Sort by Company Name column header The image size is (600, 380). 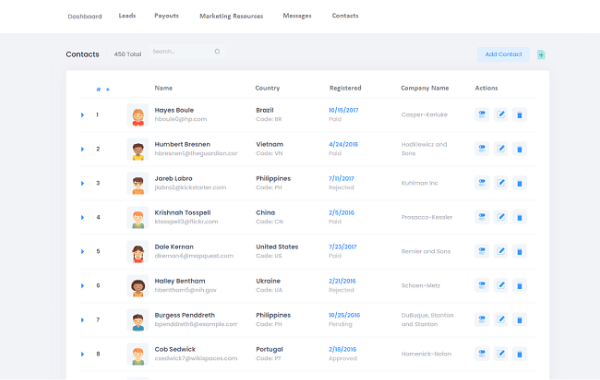425,88
